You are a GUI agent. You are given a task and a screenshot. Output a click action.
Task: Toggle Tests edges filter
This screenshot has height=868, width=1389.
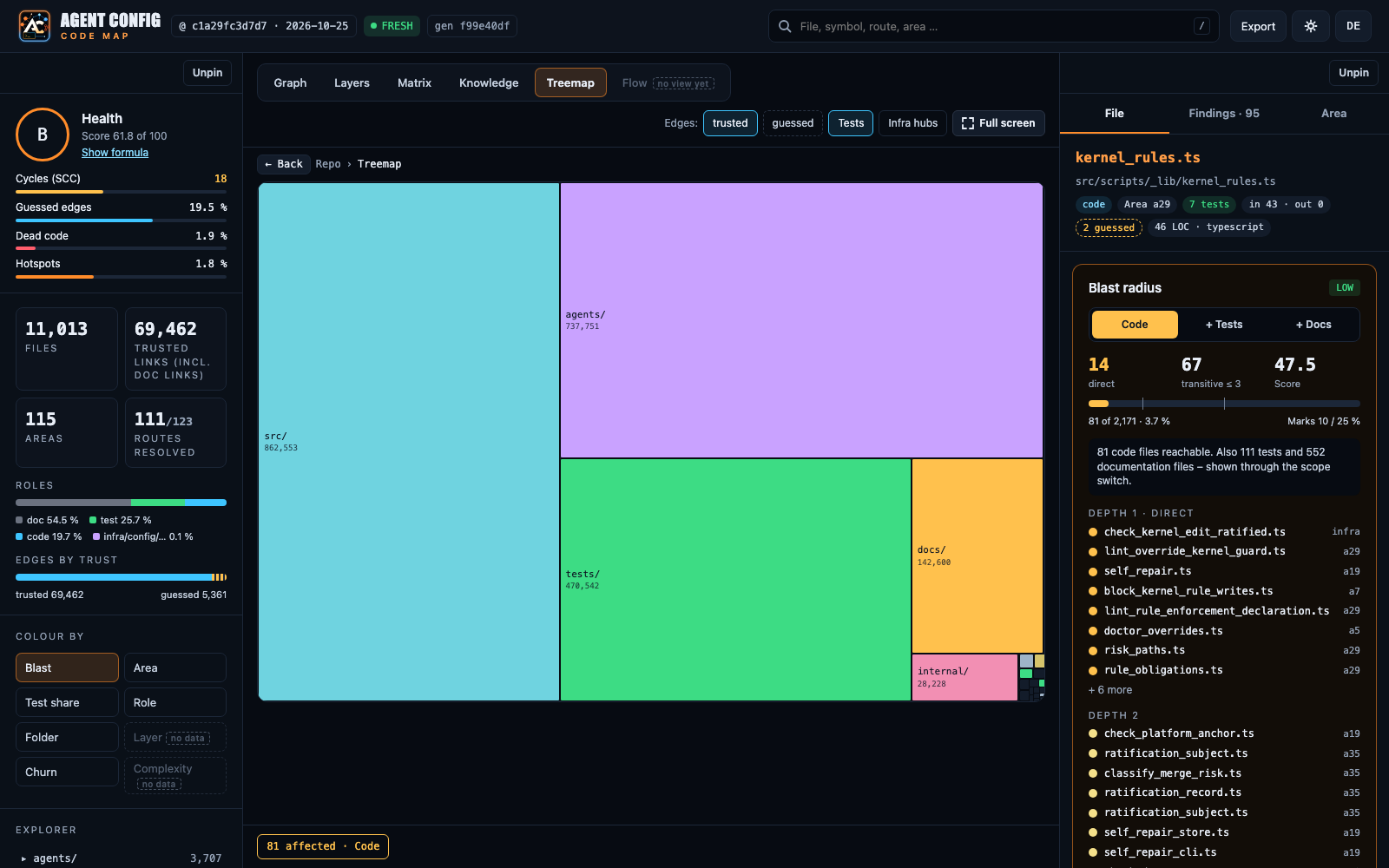[851, 123]
